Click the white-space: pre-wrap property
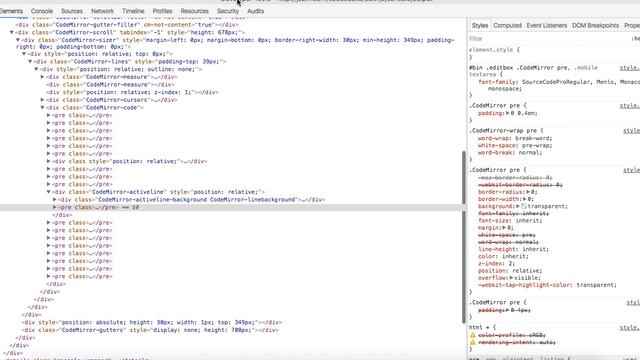The image size is (640, 360). [x=515, y=145]
